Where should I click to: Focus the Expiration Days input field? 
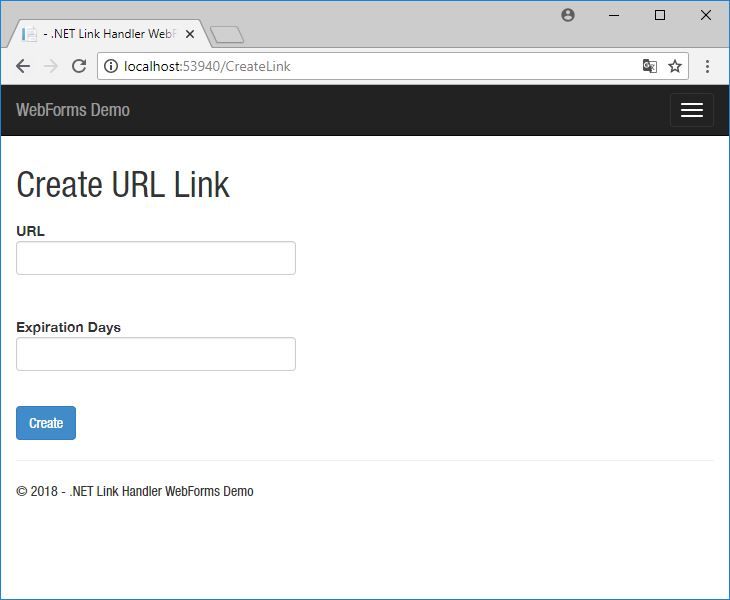coord(156,354)
